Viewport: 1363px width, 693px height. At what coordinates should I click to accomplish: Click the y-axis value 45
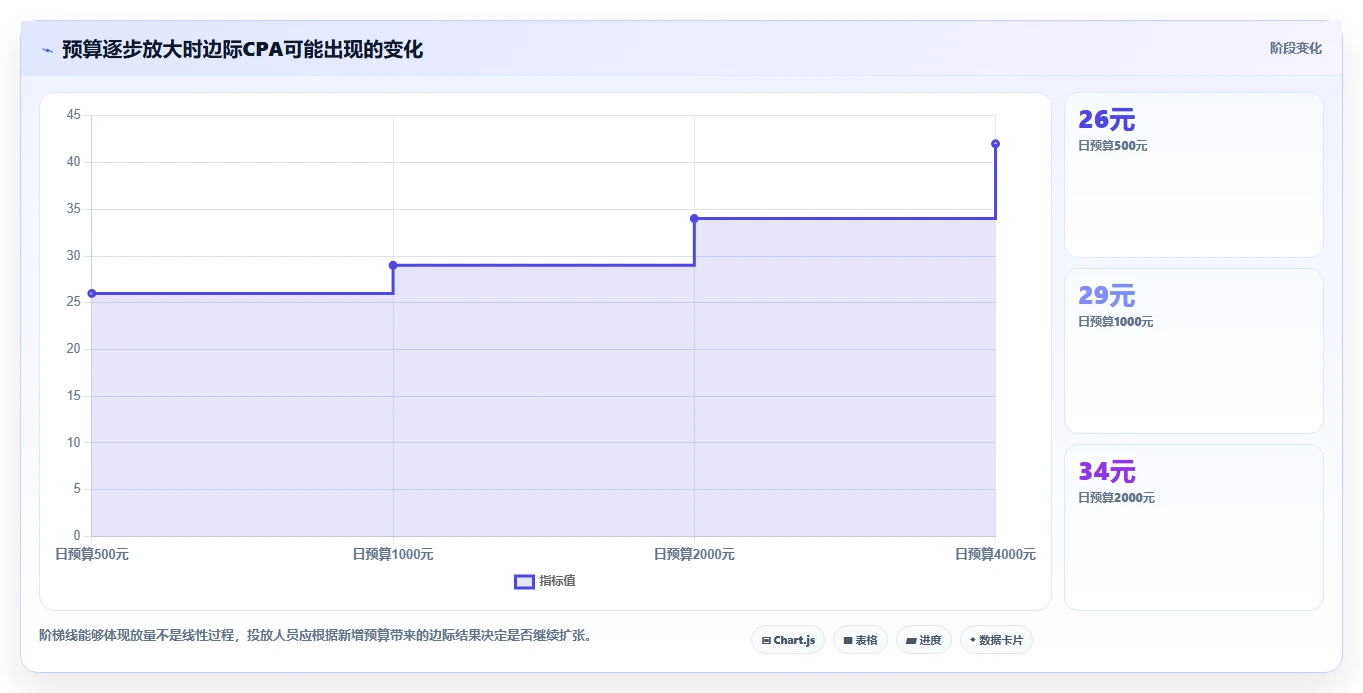click(x=73, y=115)
